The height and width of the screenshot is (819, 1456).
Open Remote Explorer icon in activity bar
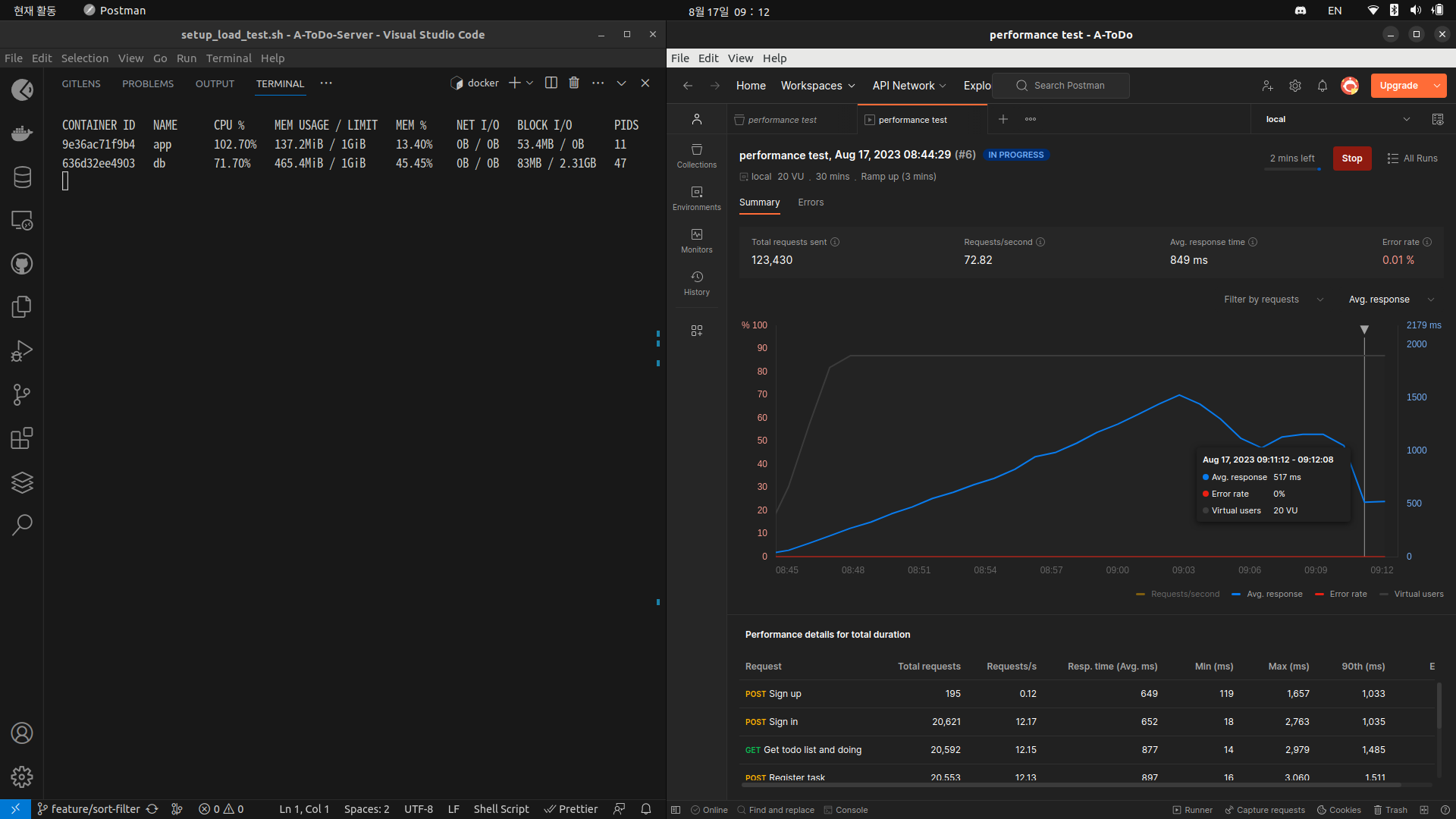coord(22,221)
